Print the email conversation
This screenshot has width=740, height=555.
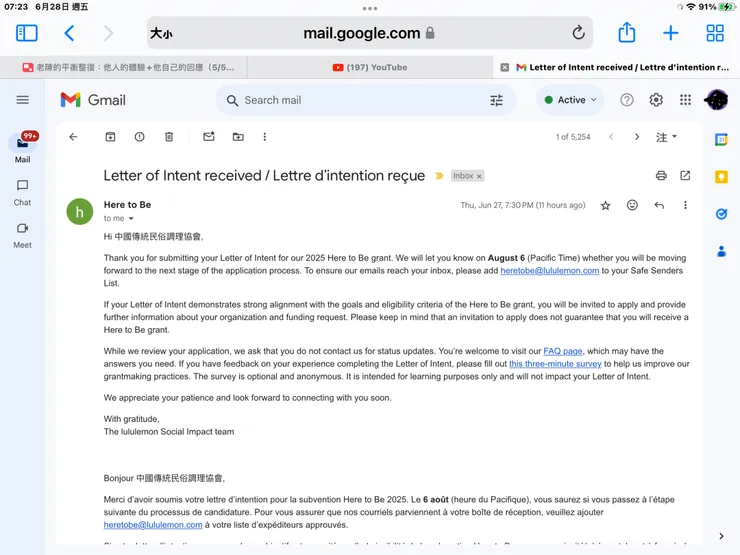661,175
